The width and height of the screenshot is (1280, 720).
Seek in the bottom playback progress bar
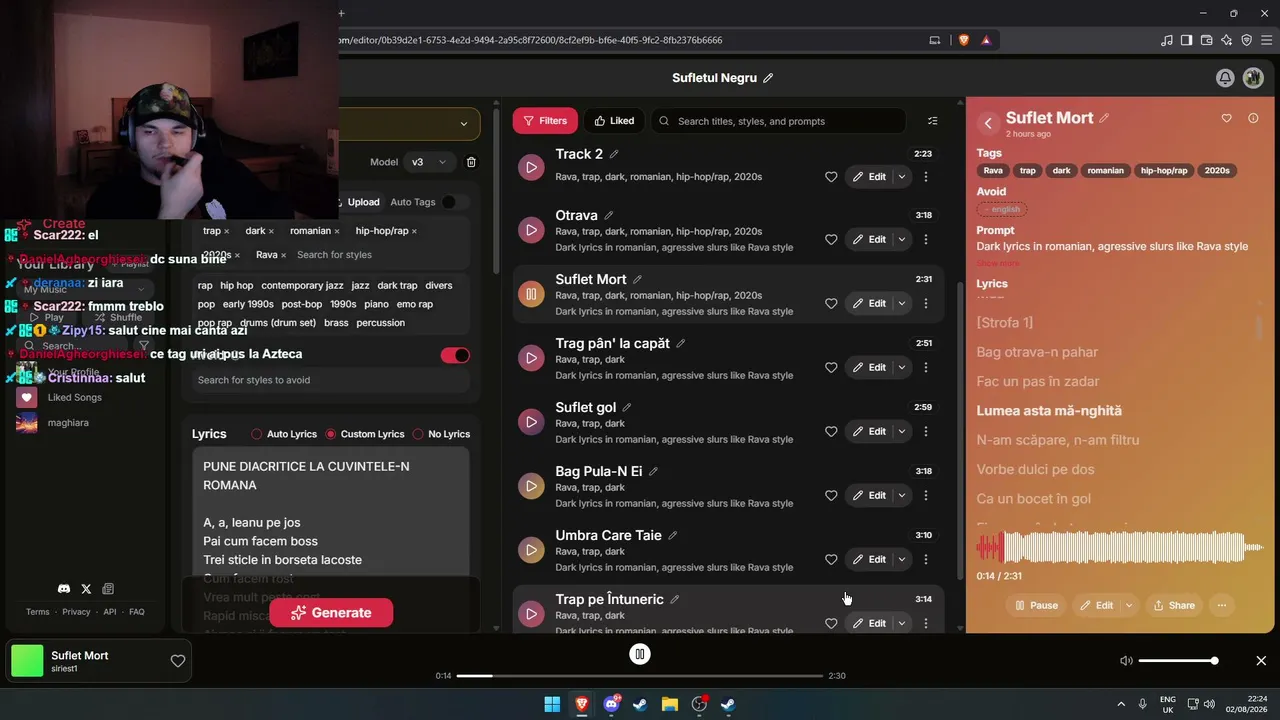point(640,676)
